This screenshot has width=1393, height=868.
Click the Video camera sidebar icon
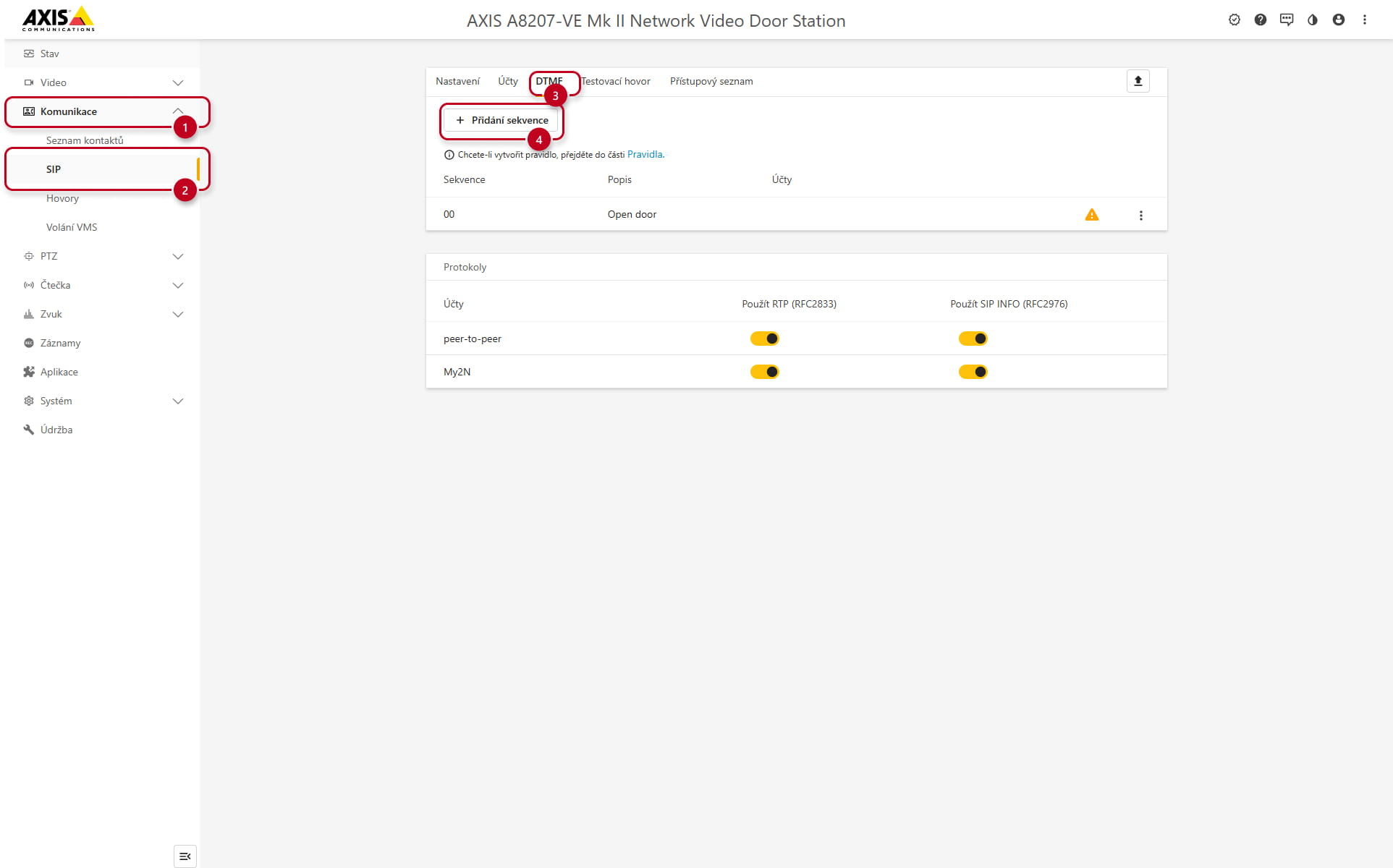[x=29, y=82]
